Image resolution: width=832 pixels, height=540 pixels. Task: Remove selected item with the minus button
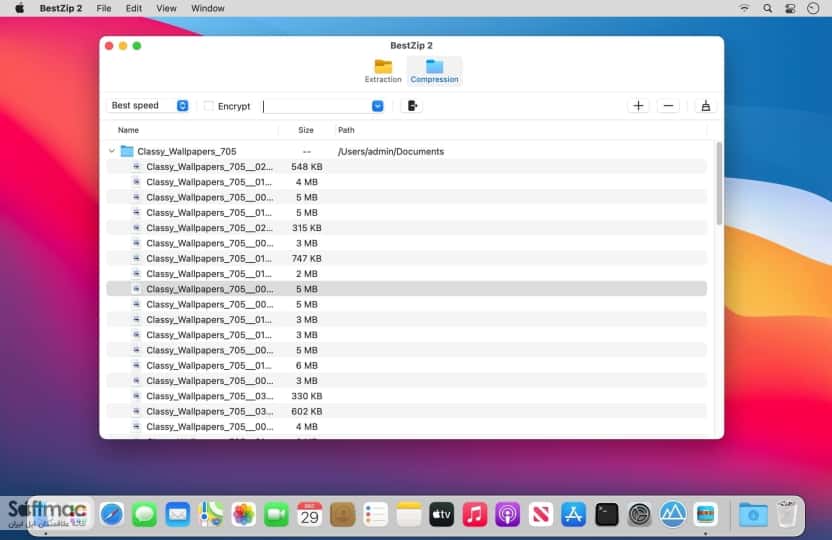coord(668,106)
